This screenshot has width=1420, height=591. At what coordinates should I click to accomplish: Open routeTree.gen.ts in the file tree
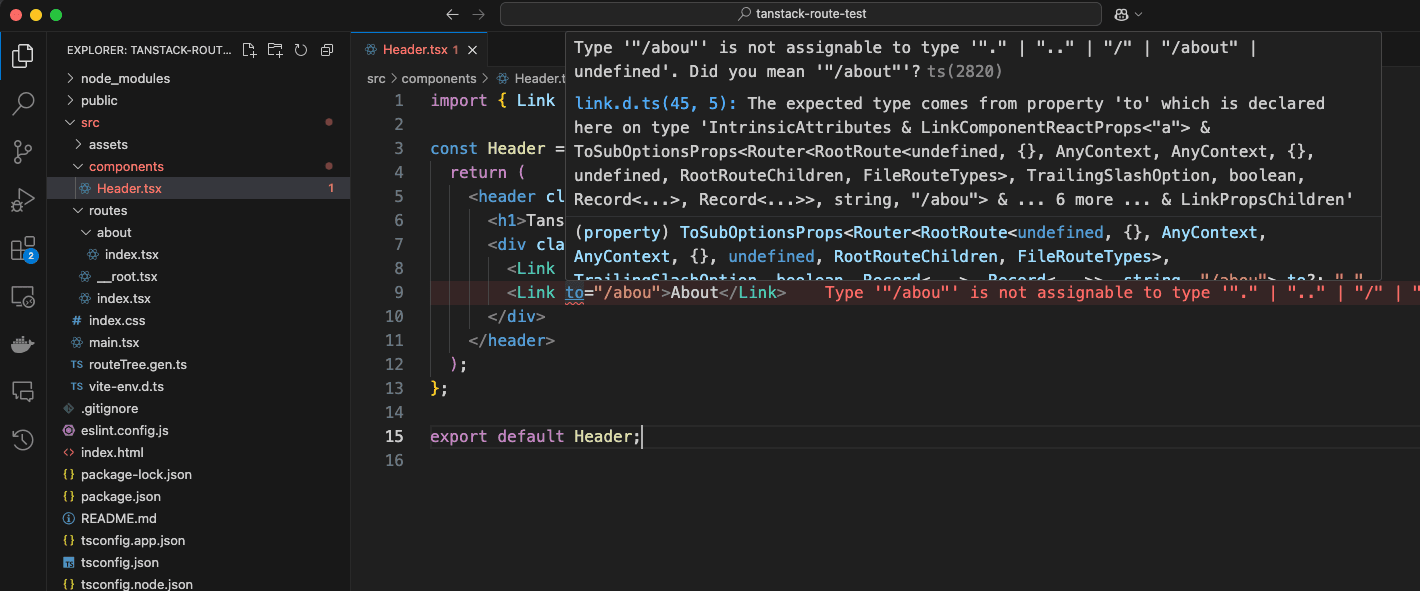coord(137,364)
